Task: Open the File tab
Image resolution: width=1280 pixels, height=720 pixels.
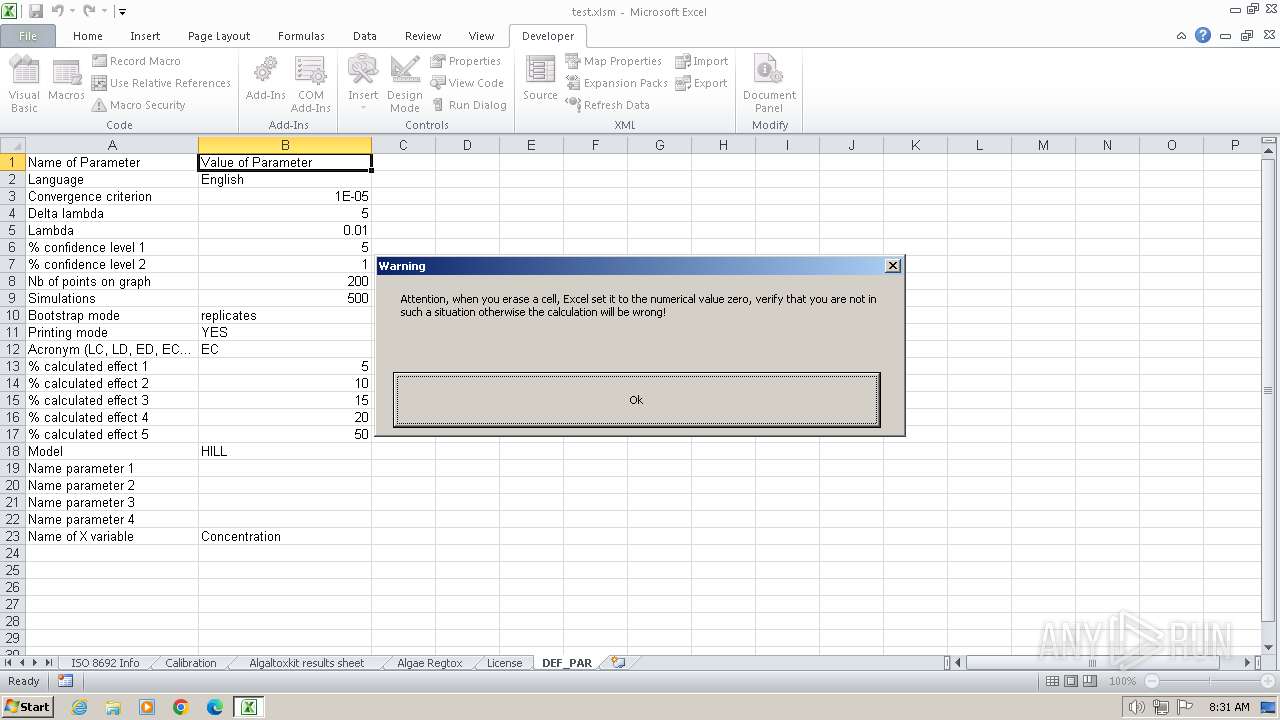Action: (28, 36)
